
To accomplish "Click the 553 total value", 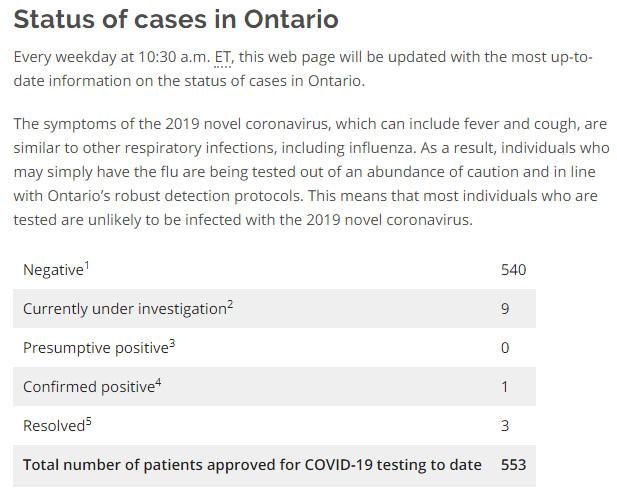I will (513, 465).
